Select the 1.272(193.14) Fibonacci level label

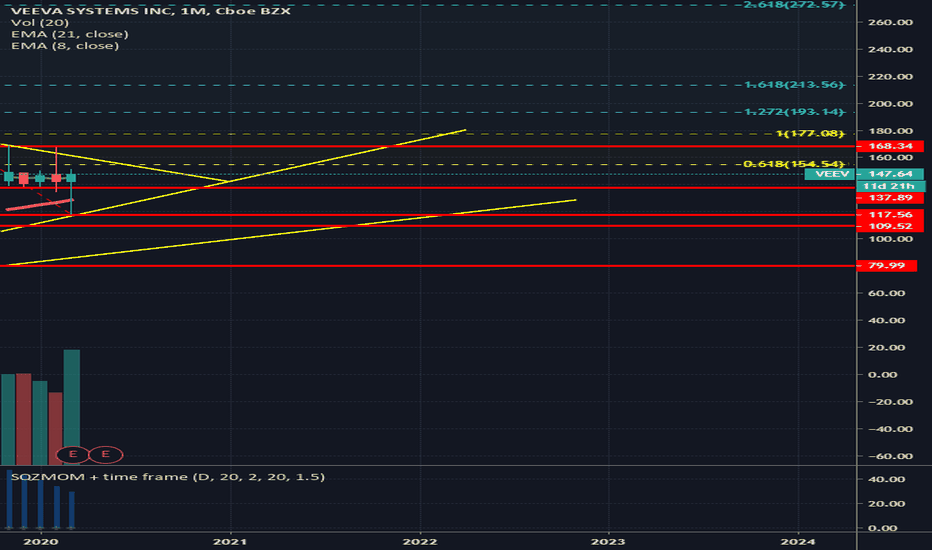[x=794, y=112]
